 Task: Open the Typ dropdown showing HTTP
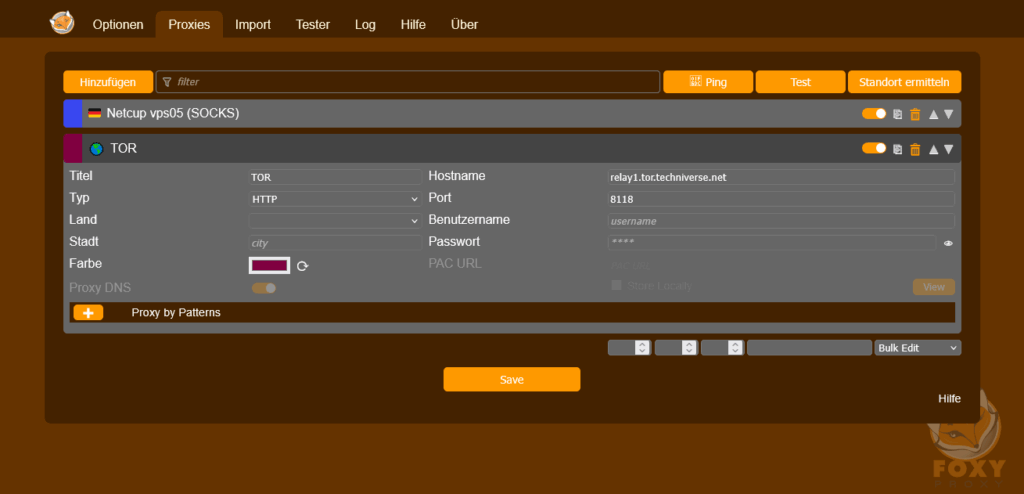click(x=335, y=198)
